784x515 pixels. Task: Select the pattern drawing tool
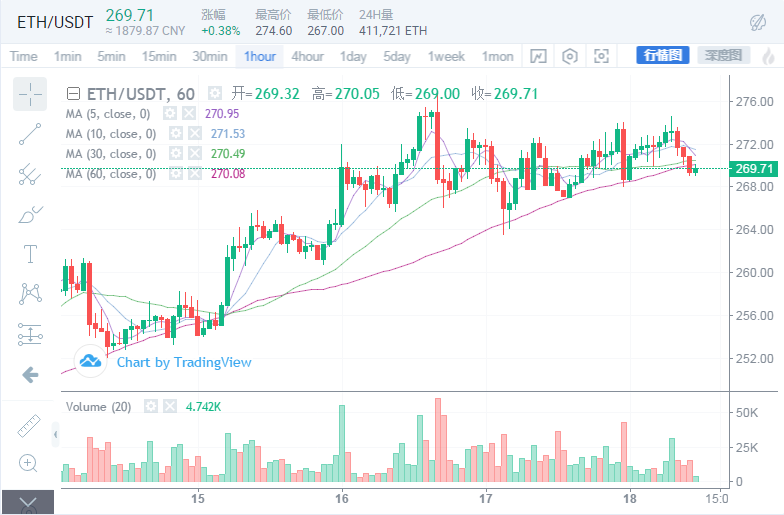[x=30, y=294]
